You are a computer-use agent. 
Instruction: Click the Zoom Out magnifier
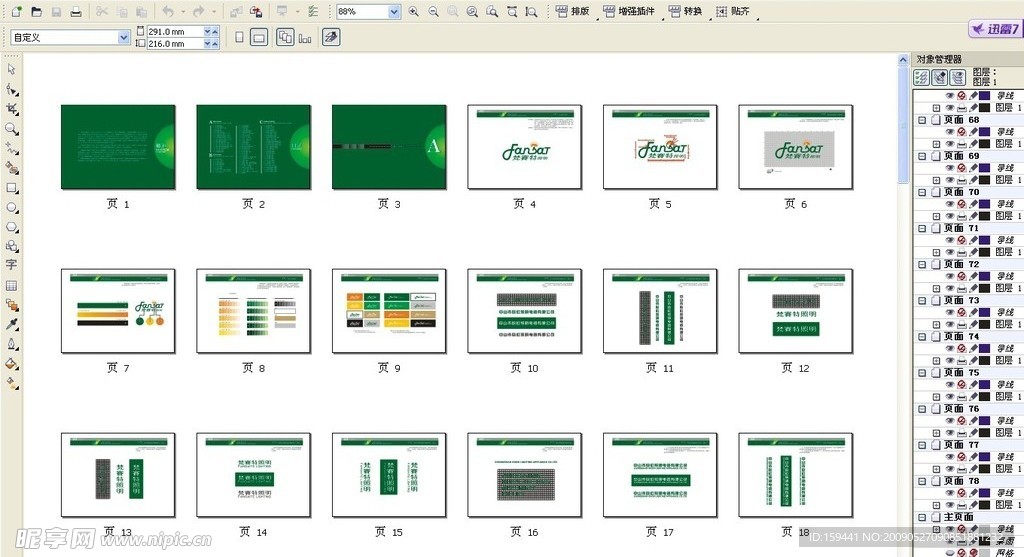pos(433,12)
